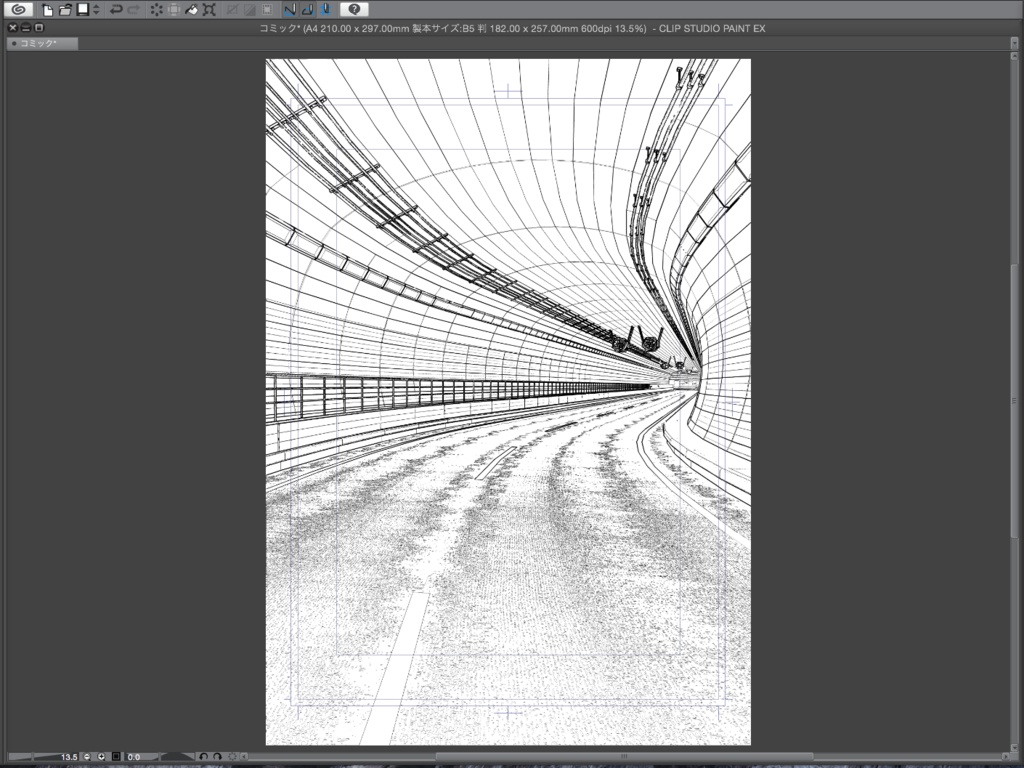
Task: Toggle snap to grid
Action: pos(325,10)
